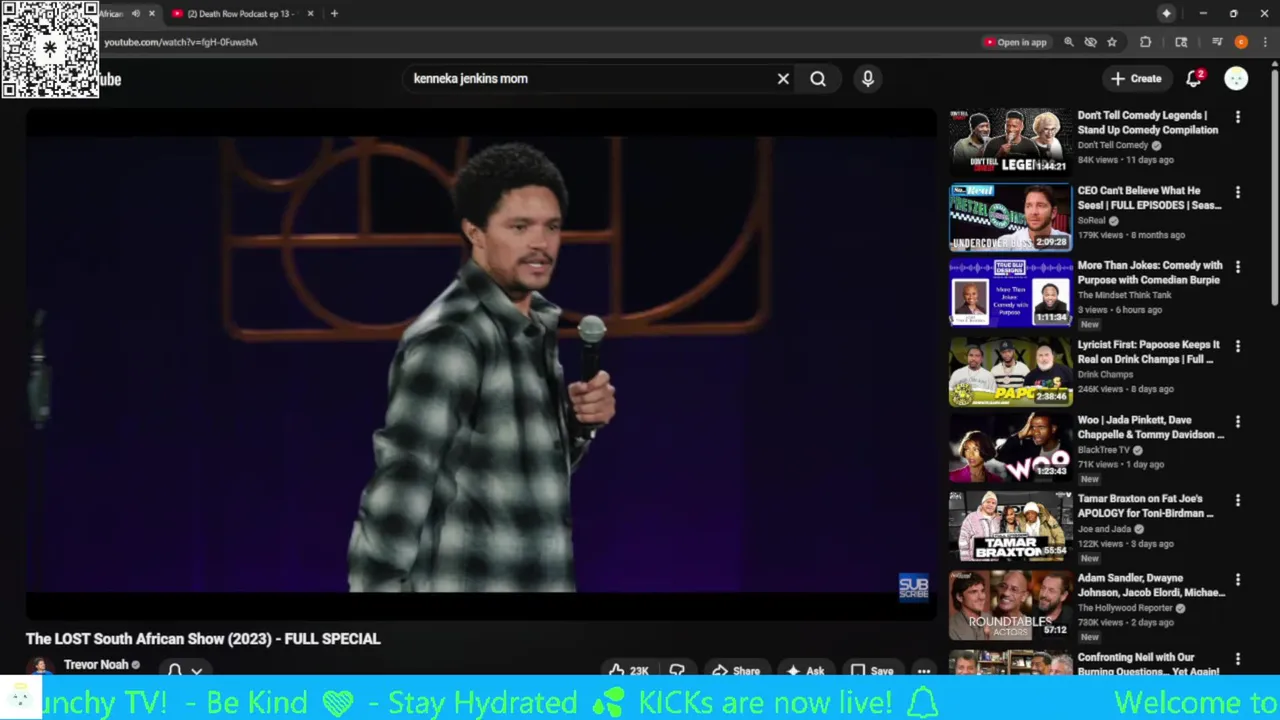Image resolution: width=1280 pixels, height=720 pixels.
Task: Open options menu for Woo Jada Pinkett video
Action: click(x=1238, y=422)
